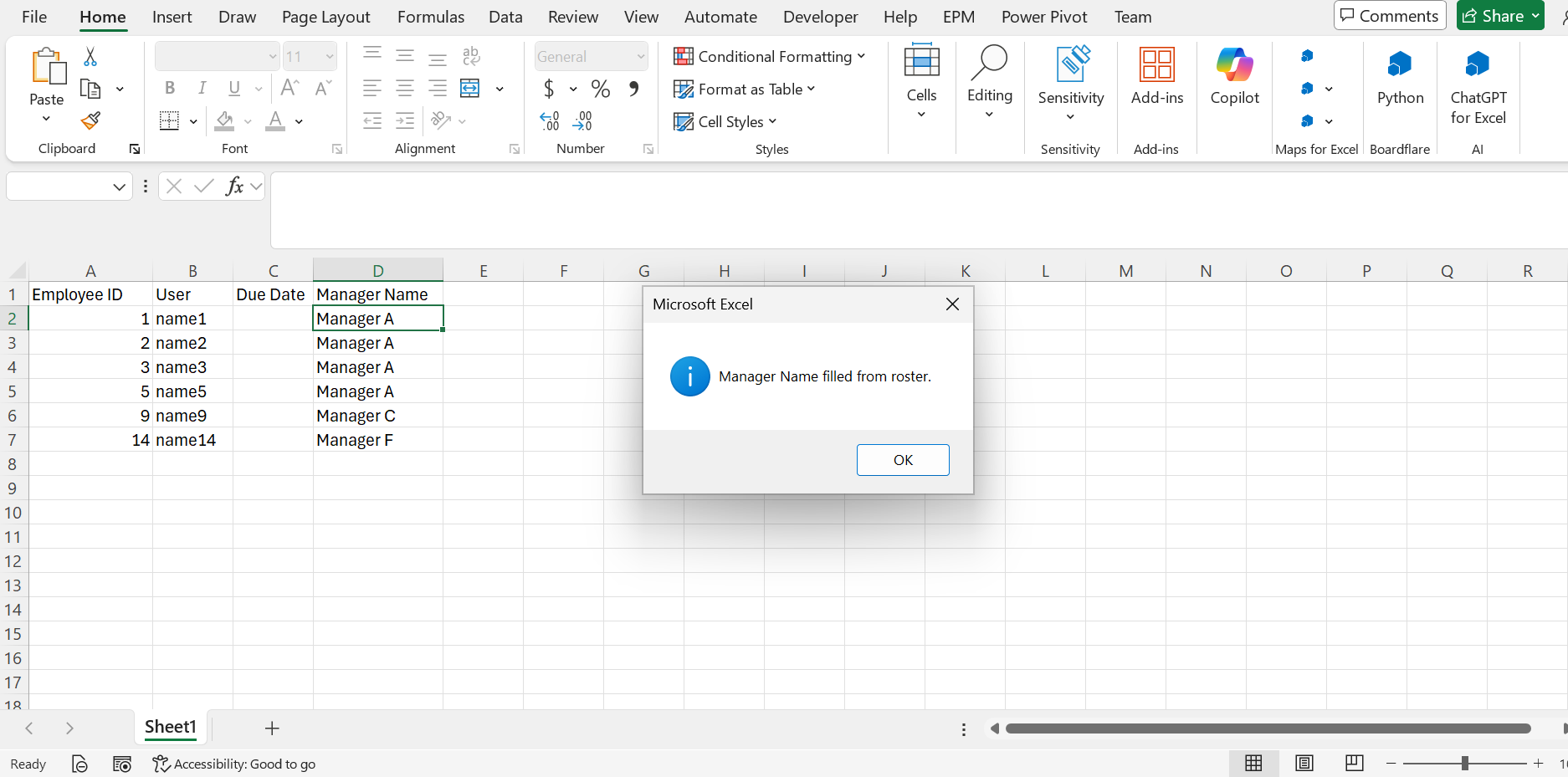Click the zoom slider handle
Viewport: 1568px width, 777px height.
click(1464, 763)
